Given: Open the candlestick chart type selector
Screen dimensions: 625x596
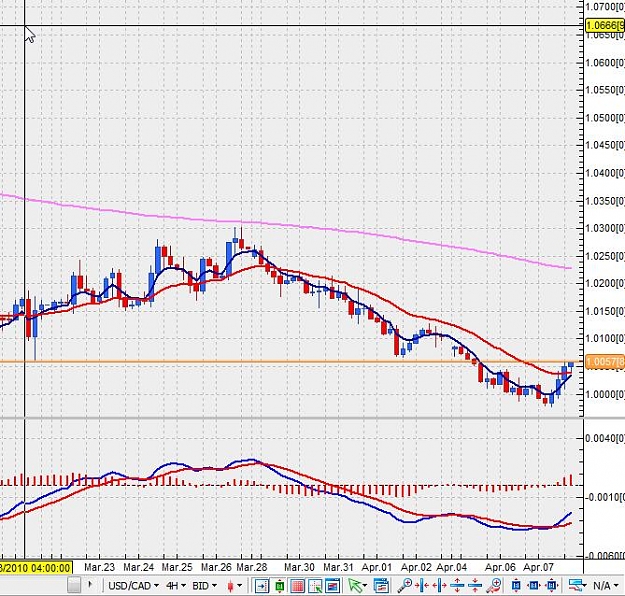Looking at the screenshot, I should 230,586.
